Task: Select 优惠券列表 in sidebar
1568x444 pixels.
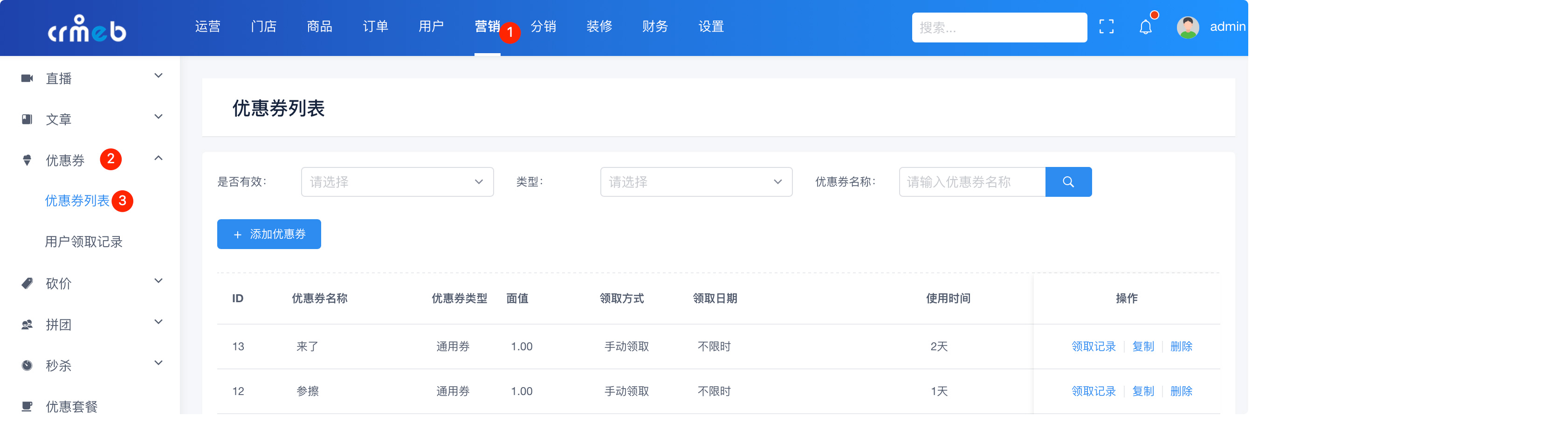Action: tap(77, 201)
